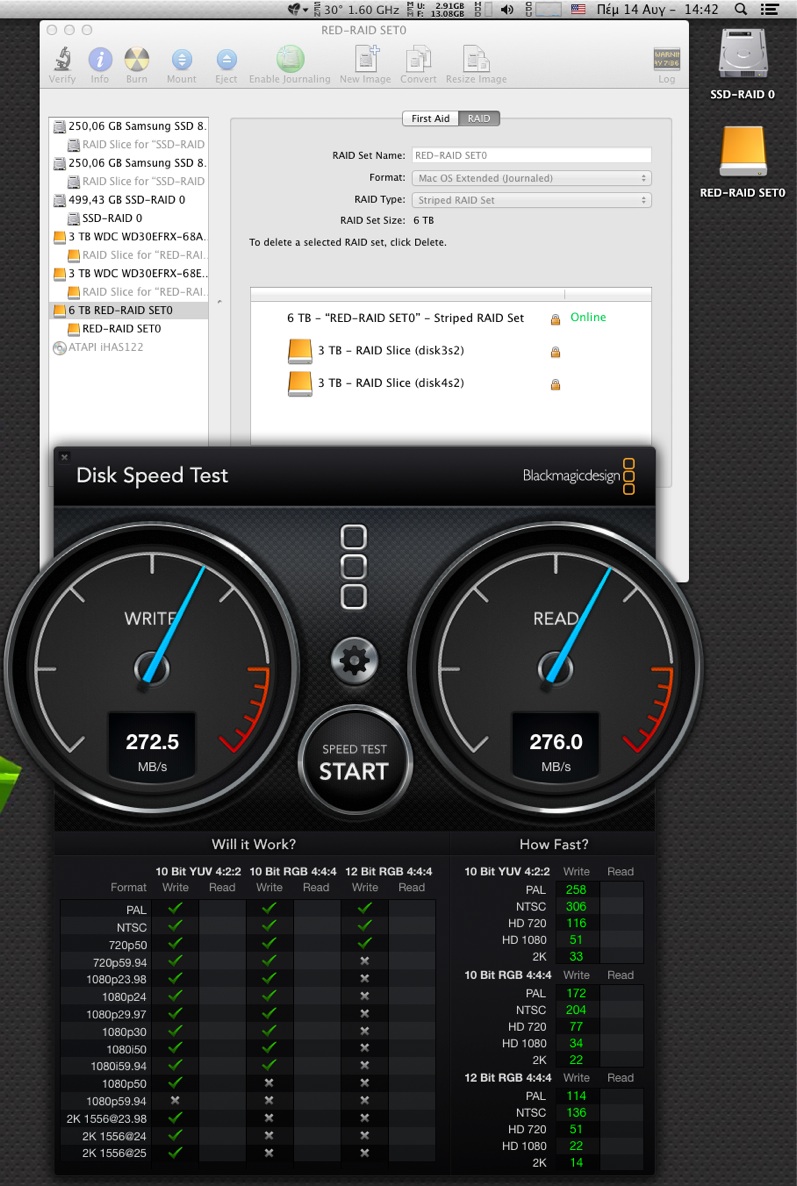Select the 6 TB Striped RAID Set row

(x=451, y=318)
